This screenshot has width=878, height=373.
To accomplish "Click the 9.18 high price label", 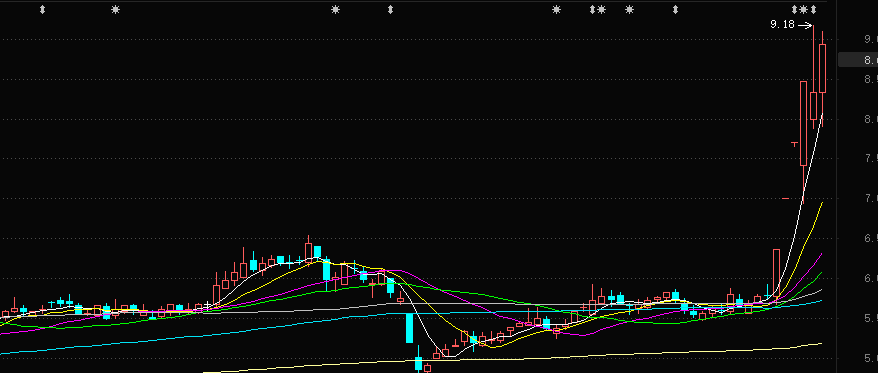I will click(x=782, y=25).
